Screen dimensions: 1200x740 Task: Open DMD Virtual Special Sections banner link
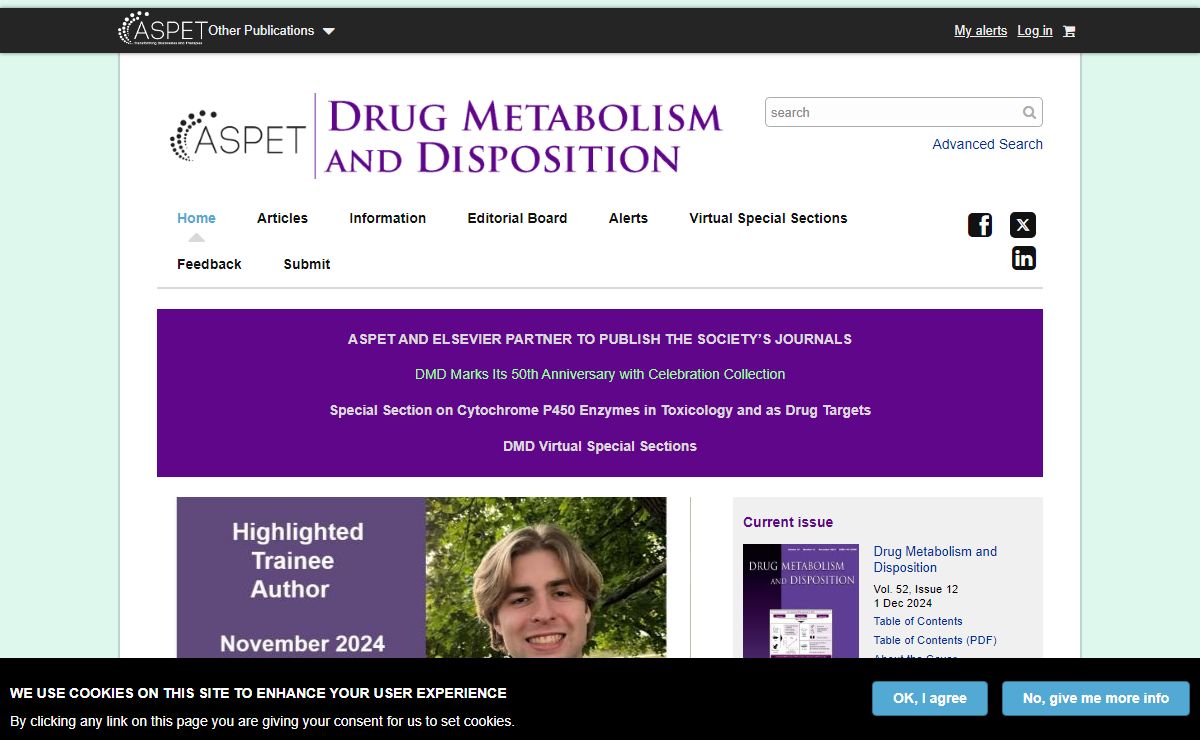coord(600,446)
